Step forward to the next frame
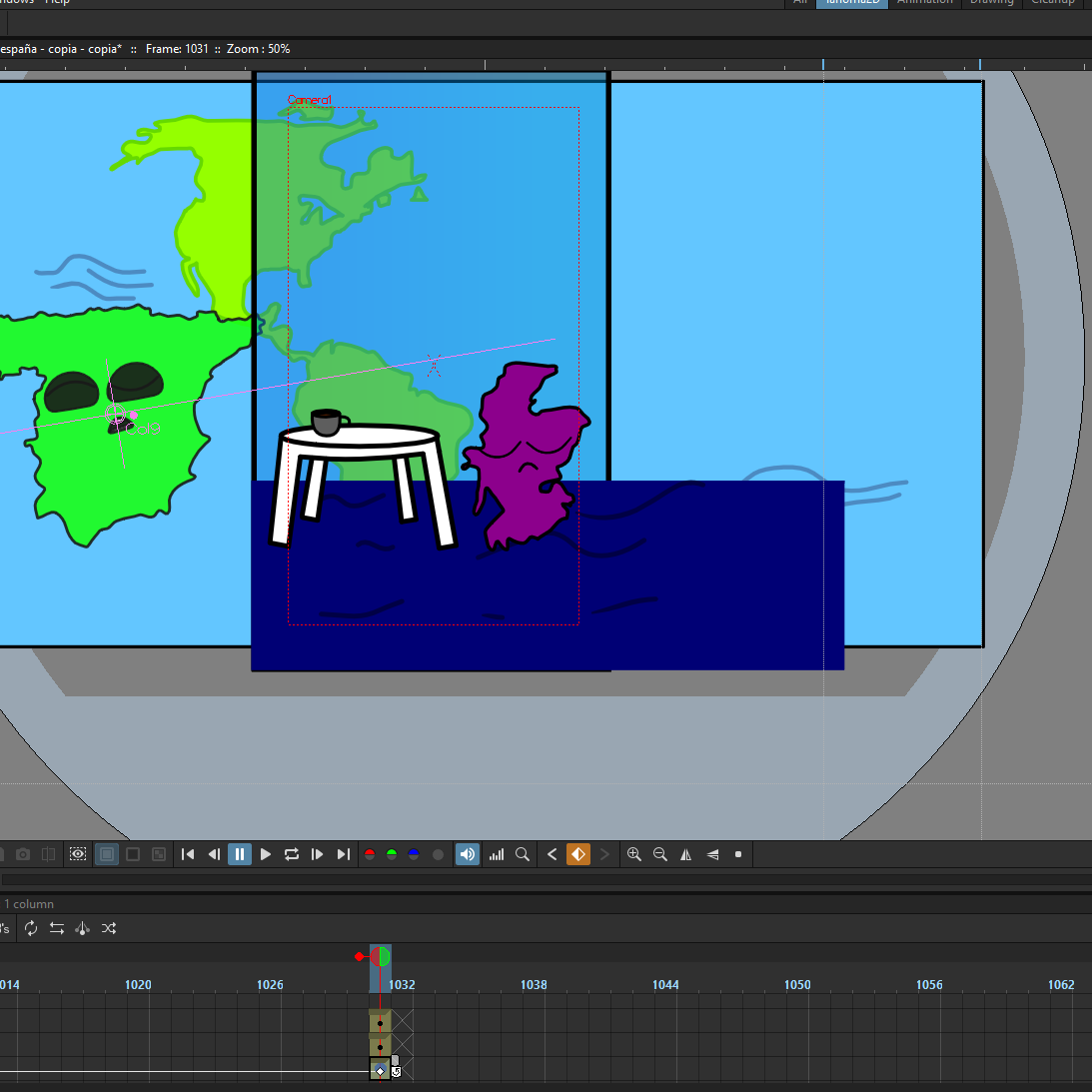This screenshot has height=1092, width=1092. [x=318, y=854]
